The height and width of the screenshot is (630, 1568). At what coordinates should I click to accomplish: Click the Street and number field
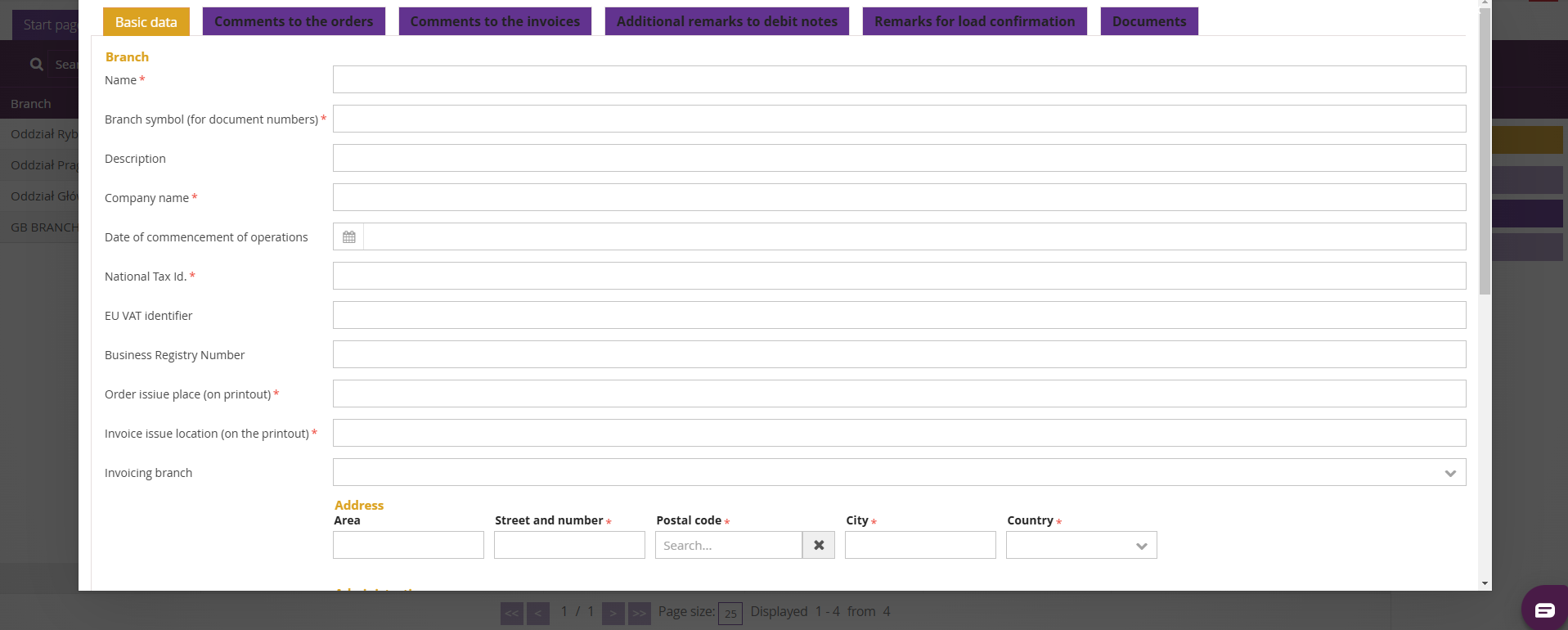(x=569, y=545)
